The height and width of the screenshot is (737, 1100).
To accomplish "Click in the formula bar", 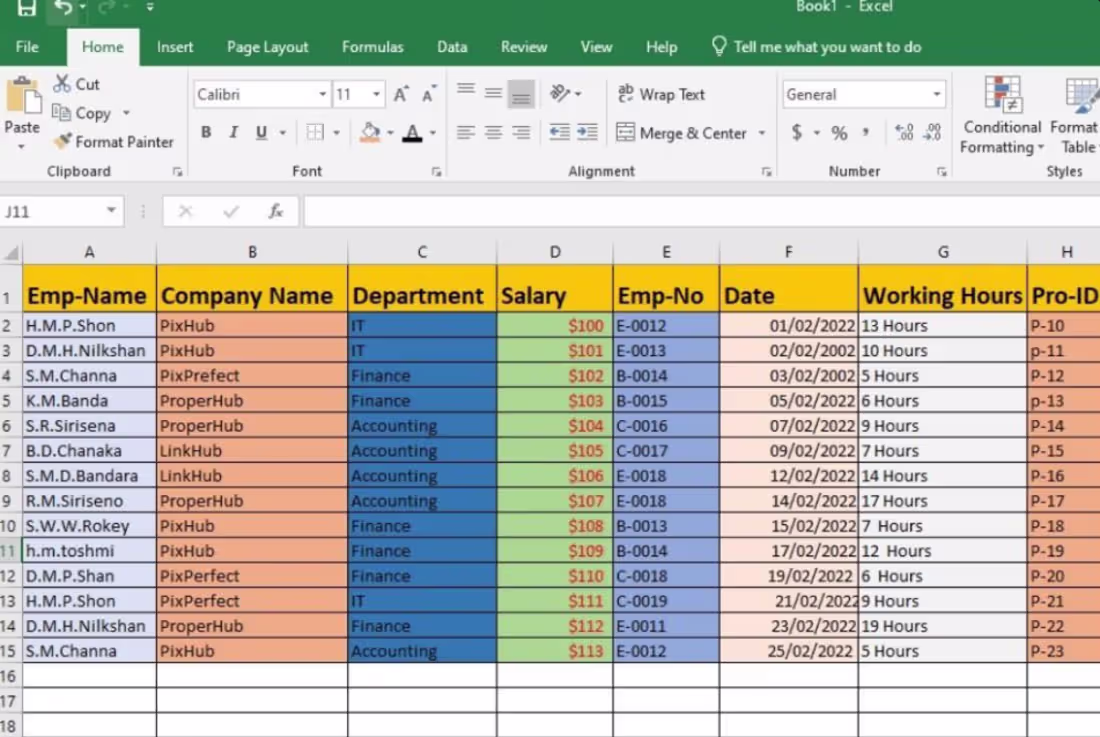I will [702, 211].
